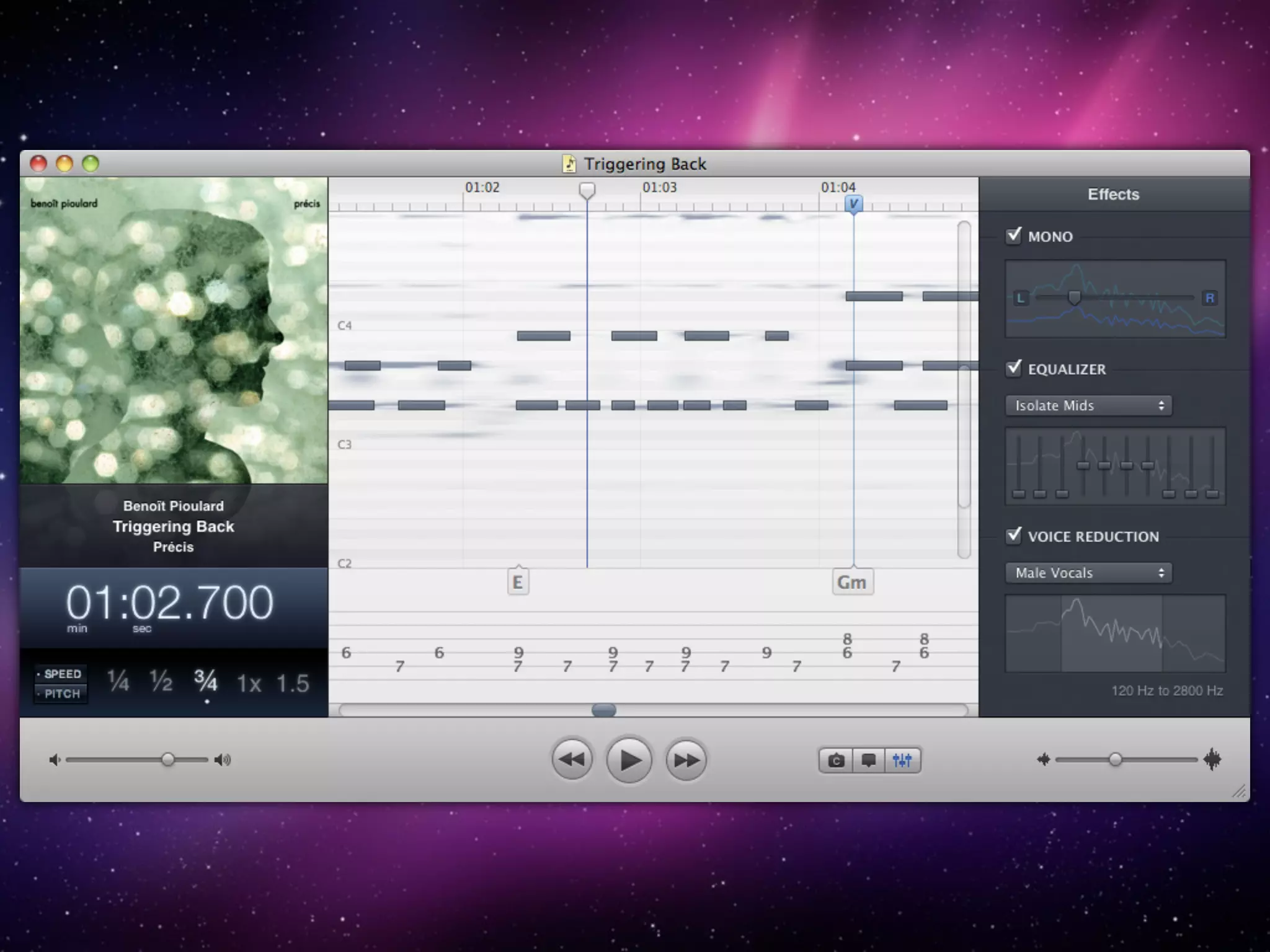Set playback speed to 1x
Viewport: 1270px width, 952px height.
[249, 683]
